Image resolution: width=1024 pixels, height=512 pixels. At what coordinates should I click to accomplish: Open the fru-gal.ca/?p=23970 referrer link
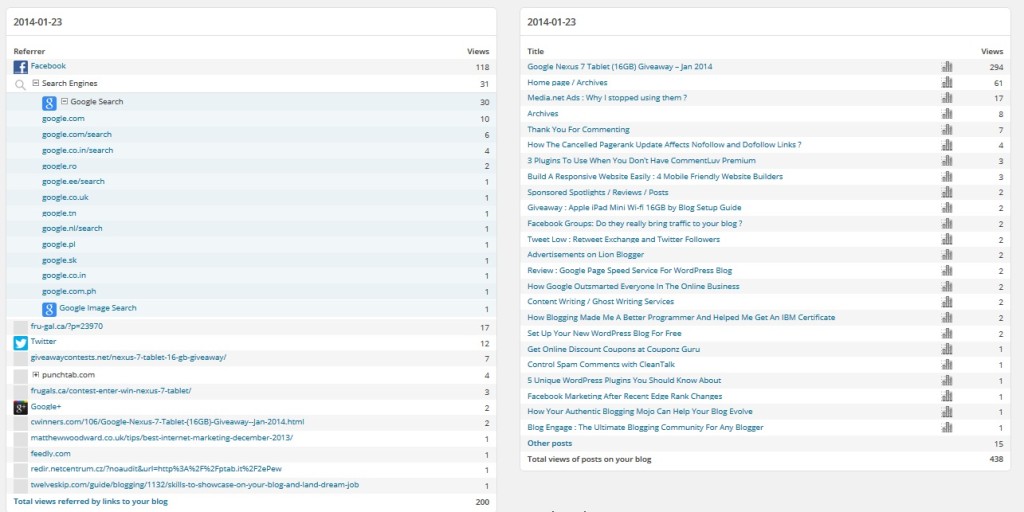(x=66, y=326)
